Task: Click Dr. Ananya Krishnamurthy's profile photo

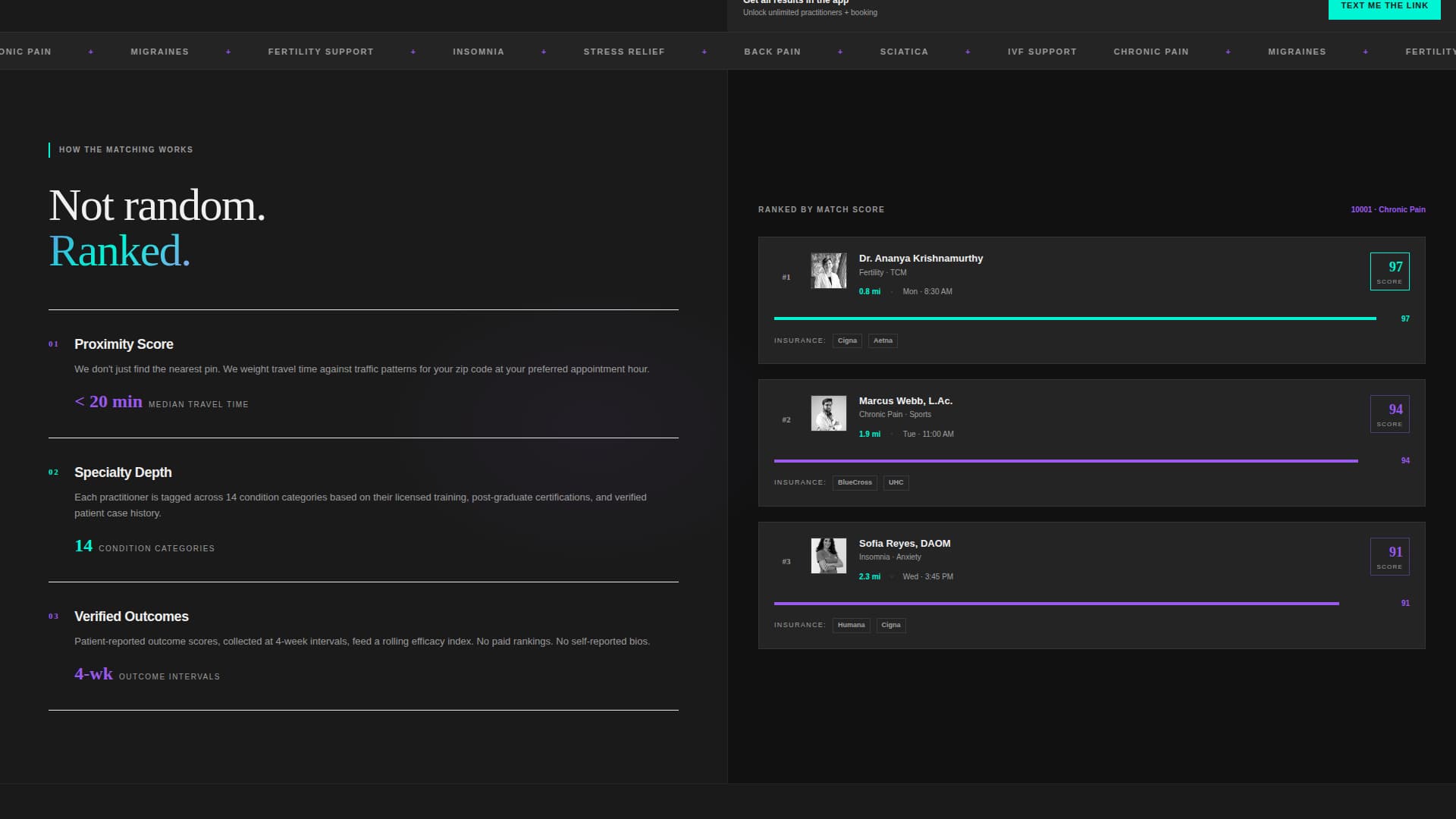Action: click(x=828, y=271)
